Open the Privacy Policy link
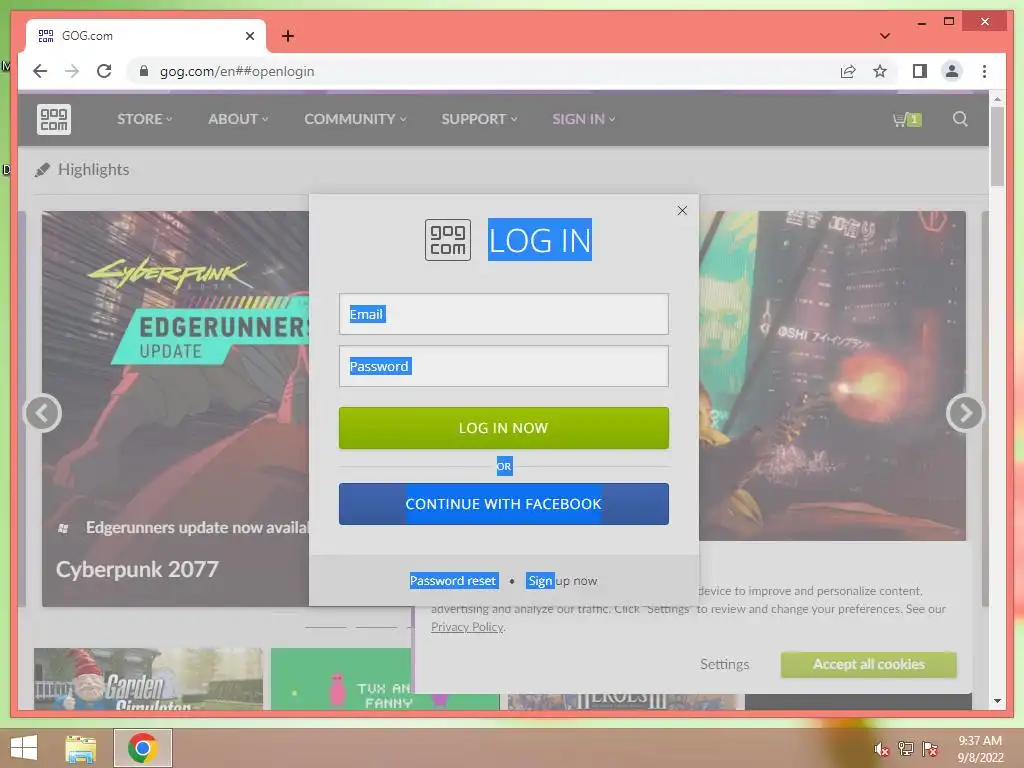 pyautogui.click(x=467, y=627)
